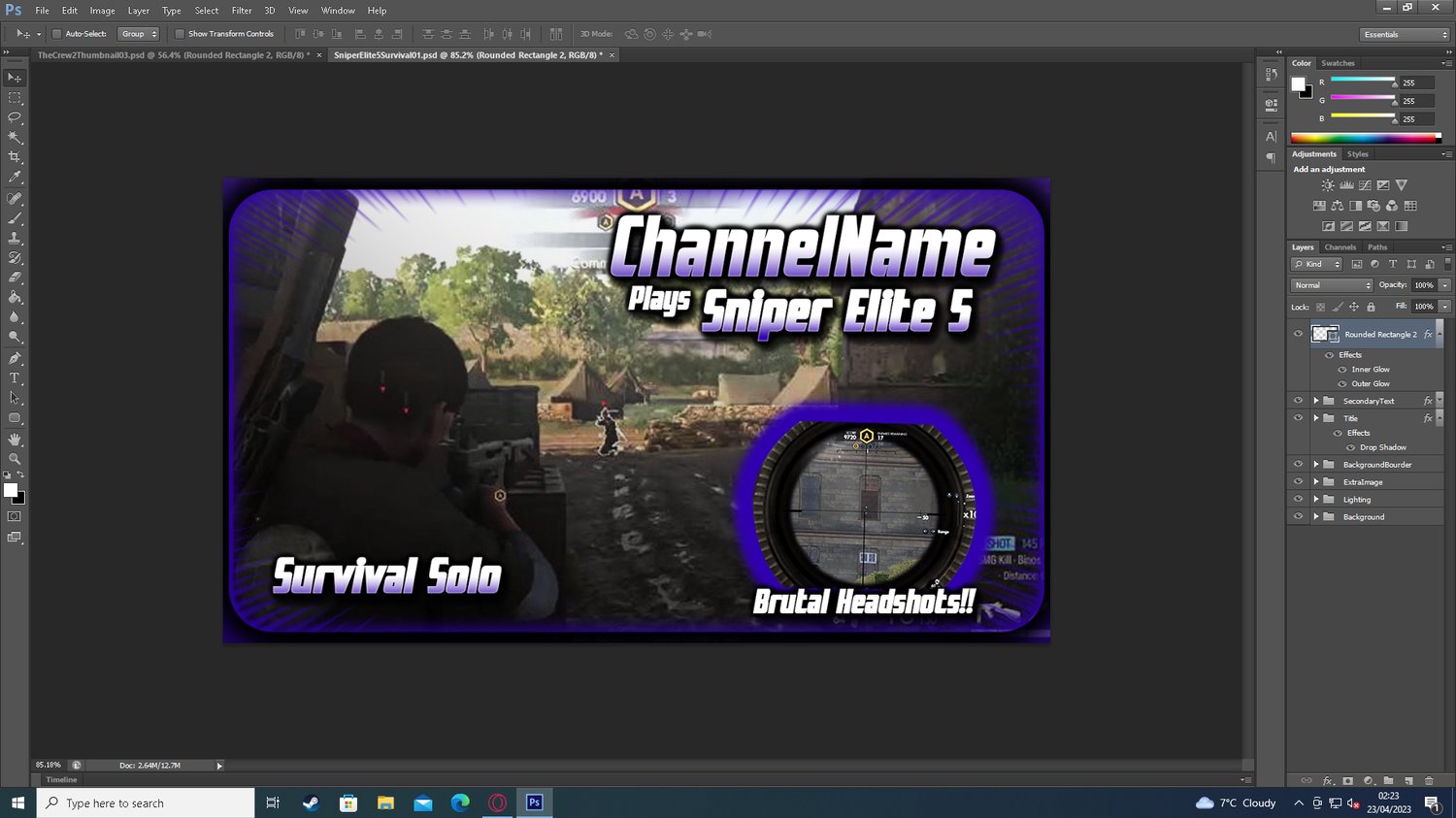Select the Lasso tool
This screenshot has width=1456, height=818.
click(x=15, y=117)
